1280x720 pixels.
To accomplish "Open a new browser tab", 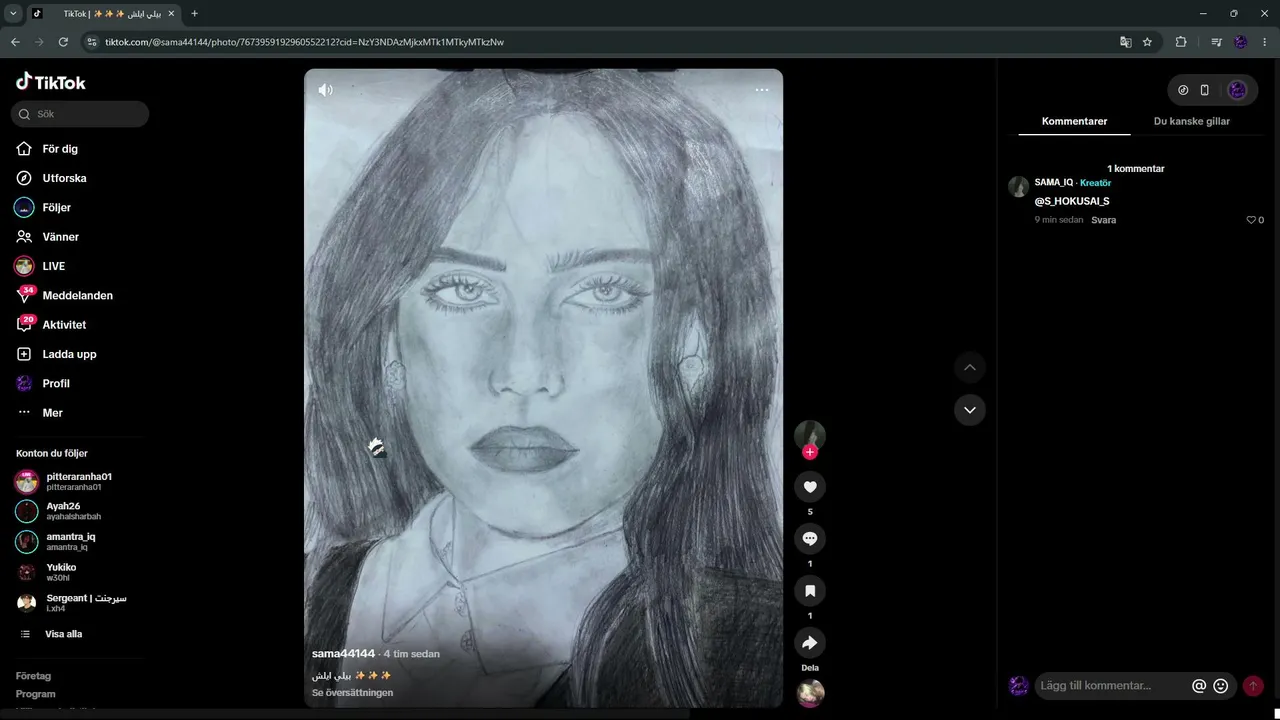I will (x=194, y=14).
